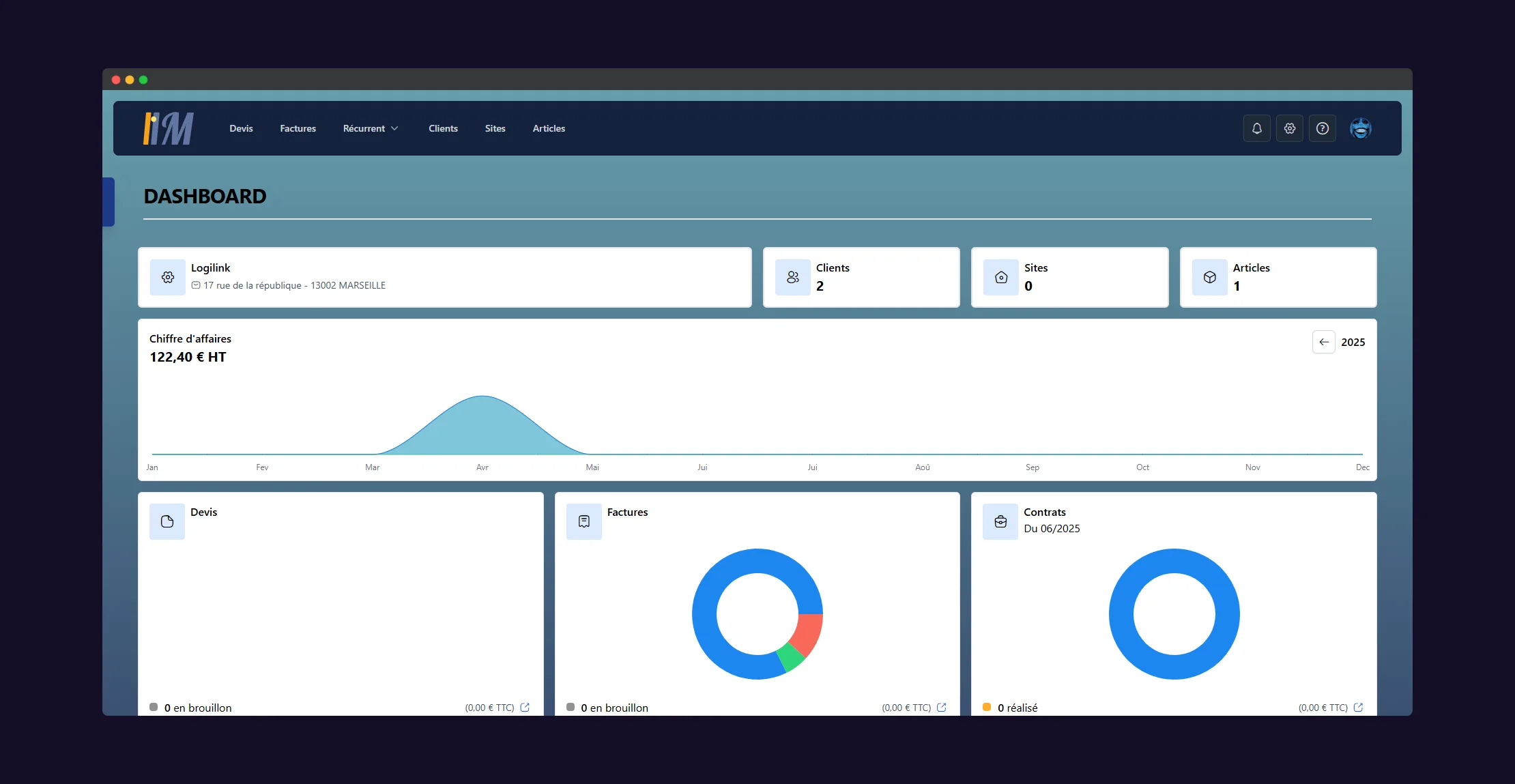Viewport: 1515px width, 784px height.
Task: Click the Clients count card title
Action: click(833, 267)
